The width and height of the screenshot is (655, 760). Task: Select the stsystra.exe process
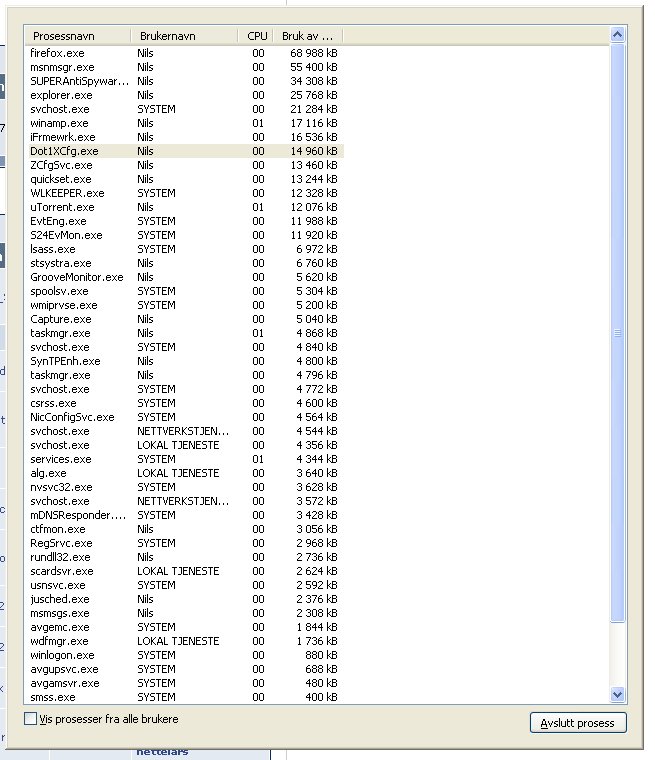coord(184,263)
